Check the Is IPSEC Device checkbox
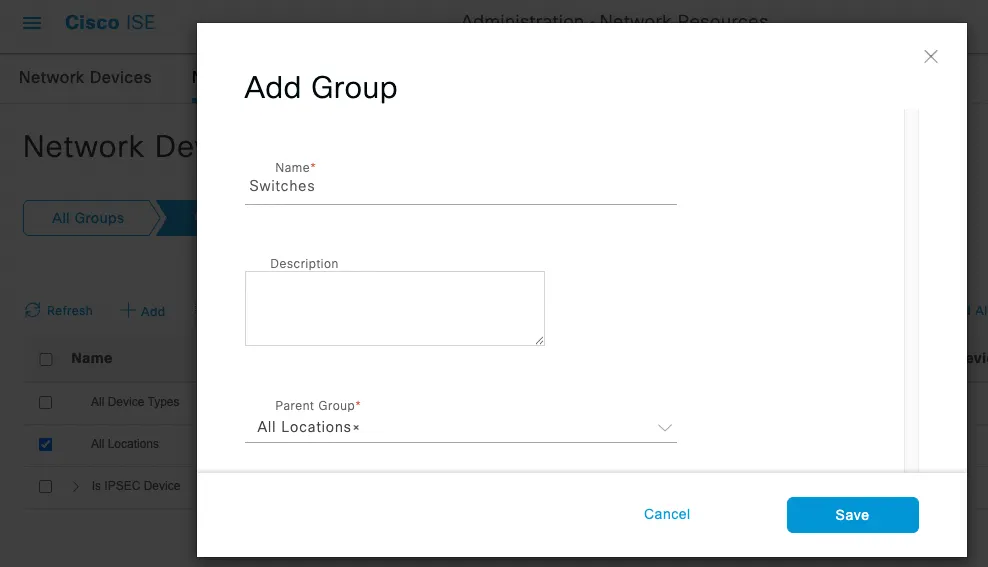Screen dimensions: 988x567 click(x=46, y=486)
